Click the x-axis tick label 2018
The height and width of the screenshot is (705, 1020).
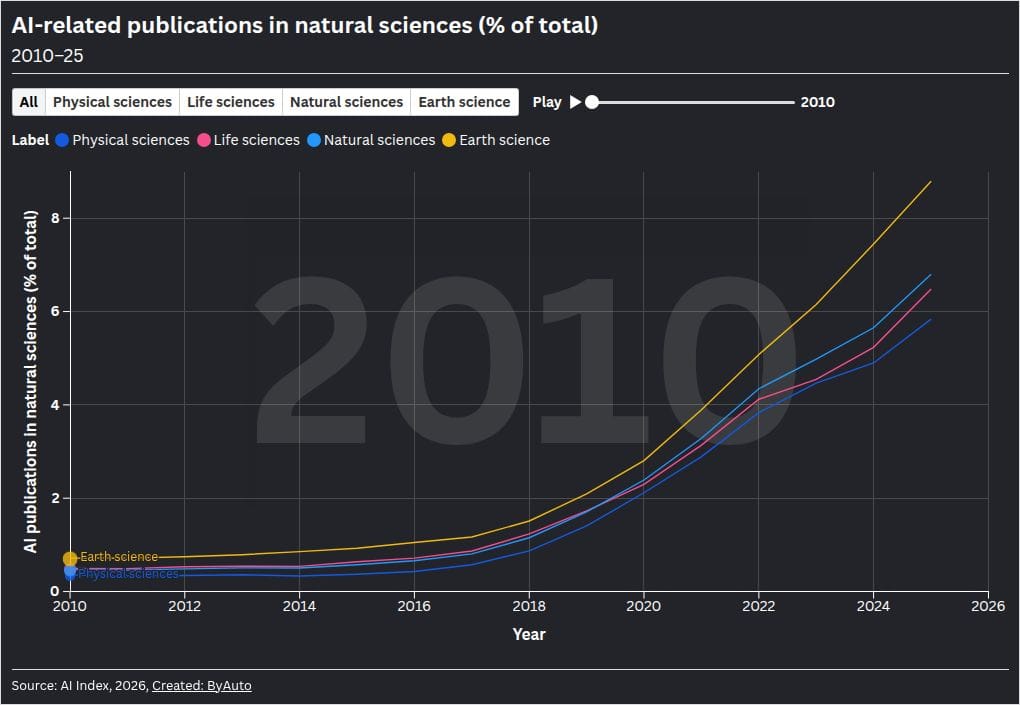[529, 606]
